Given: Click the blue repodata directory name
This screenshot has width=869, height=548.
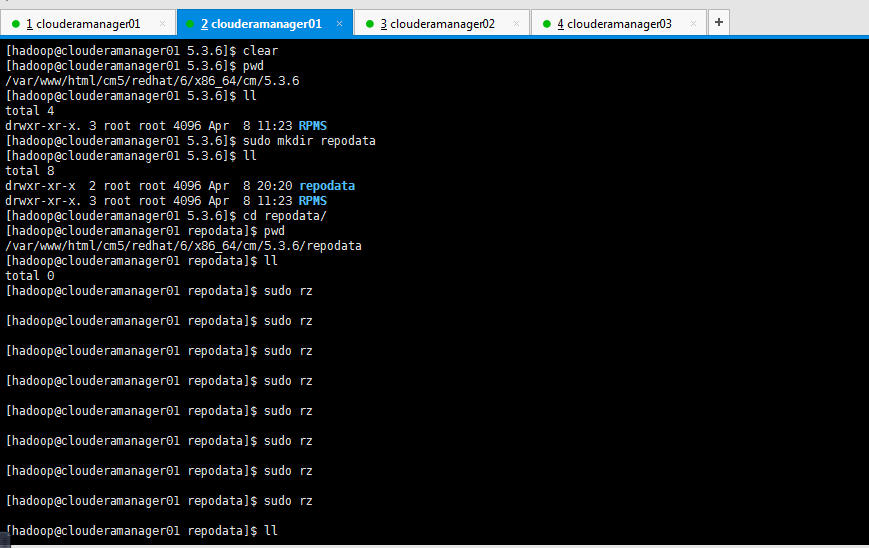Looking at the screenshot, I should pyautogui.click(x=327, y=186).
